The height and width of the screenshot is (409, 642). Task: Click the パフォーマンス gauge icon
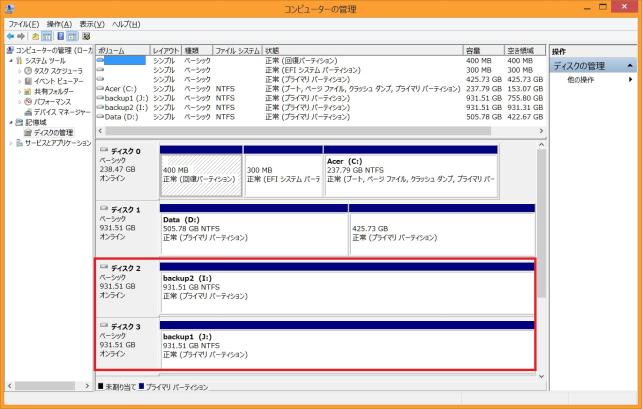pyautogui.click(x=28, y=102)
